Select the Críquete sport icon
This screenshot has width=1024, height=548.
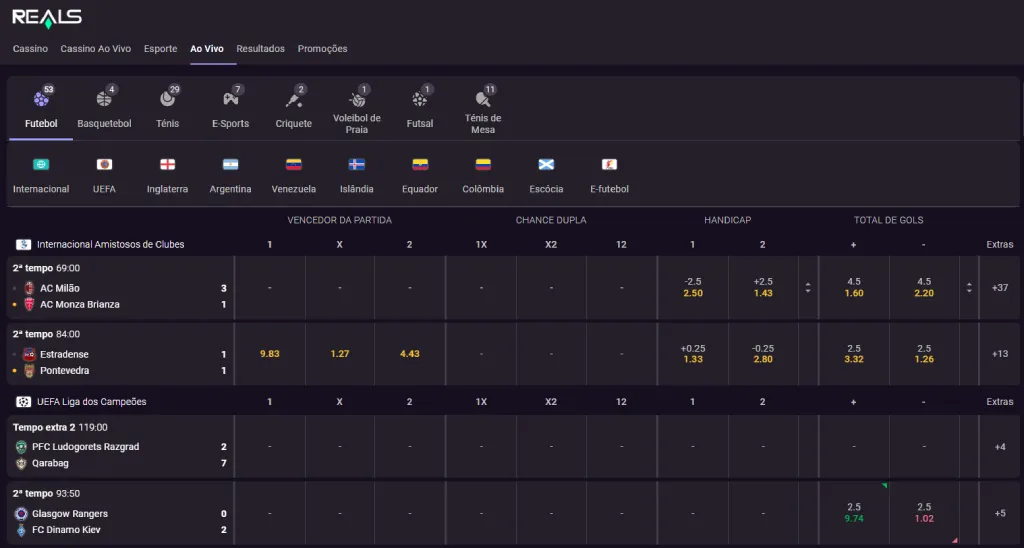coord(293,100)
